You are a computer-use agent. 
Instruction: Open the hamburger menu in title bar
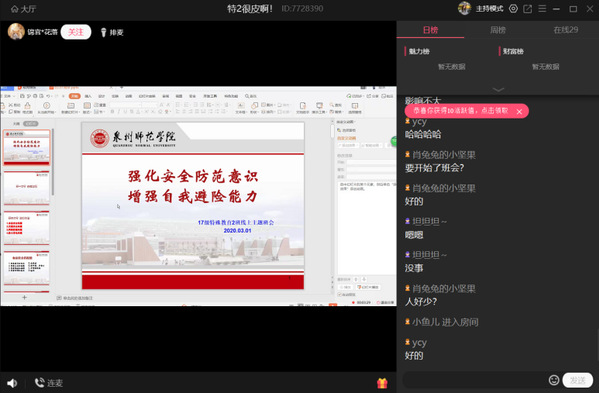542,8
